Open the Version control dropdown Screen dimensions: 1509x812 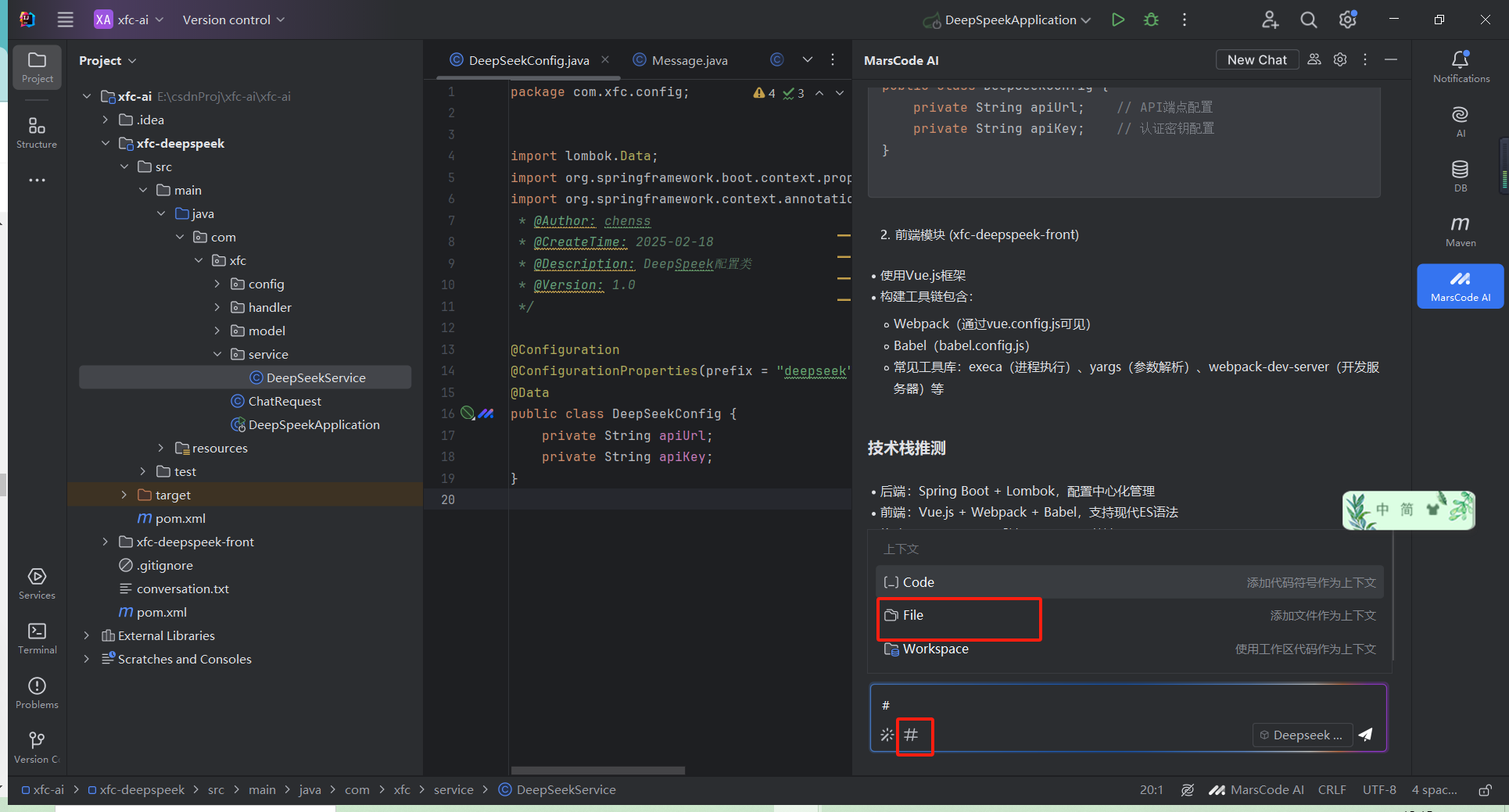click(x=233, y=20)
